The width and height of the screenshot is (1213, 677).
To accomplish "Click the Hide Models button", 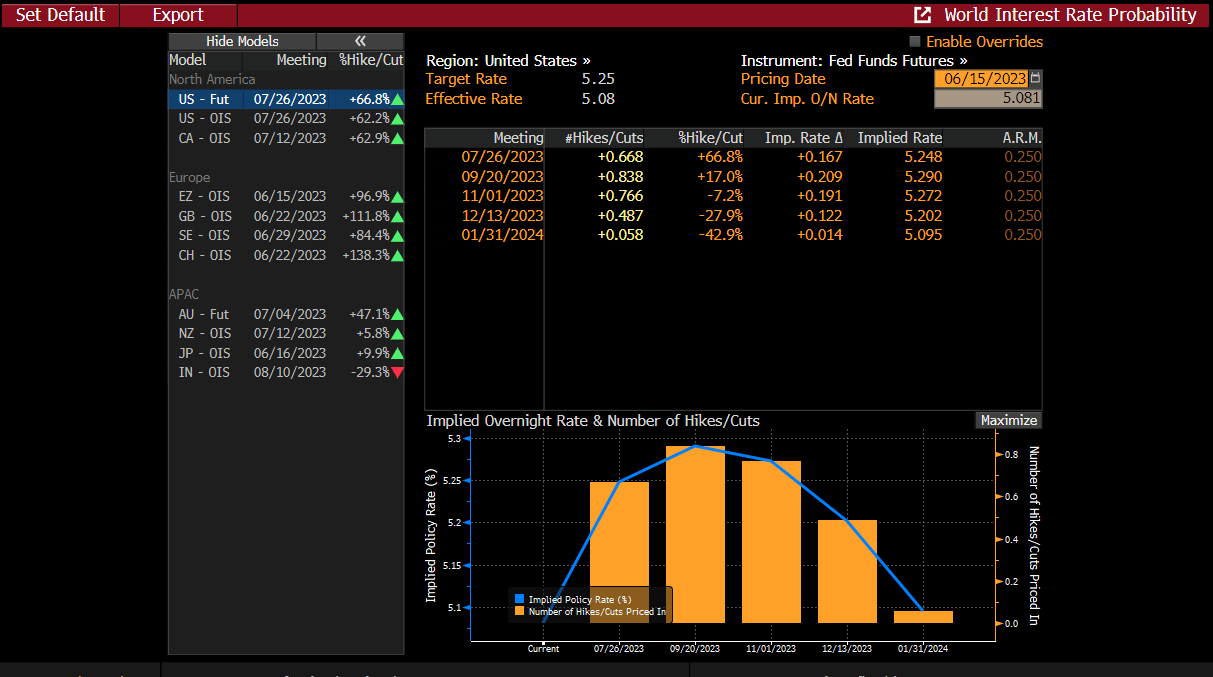I will (x=242, y=41).
